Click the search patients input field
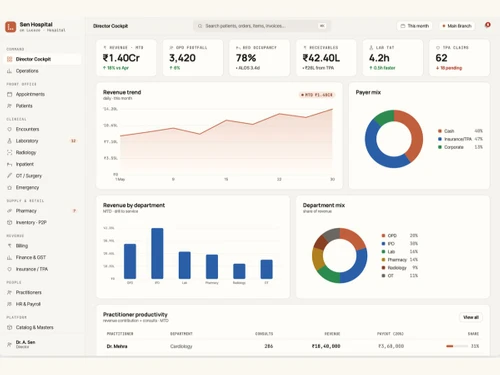500x375 pixels. tap(262, 26)
